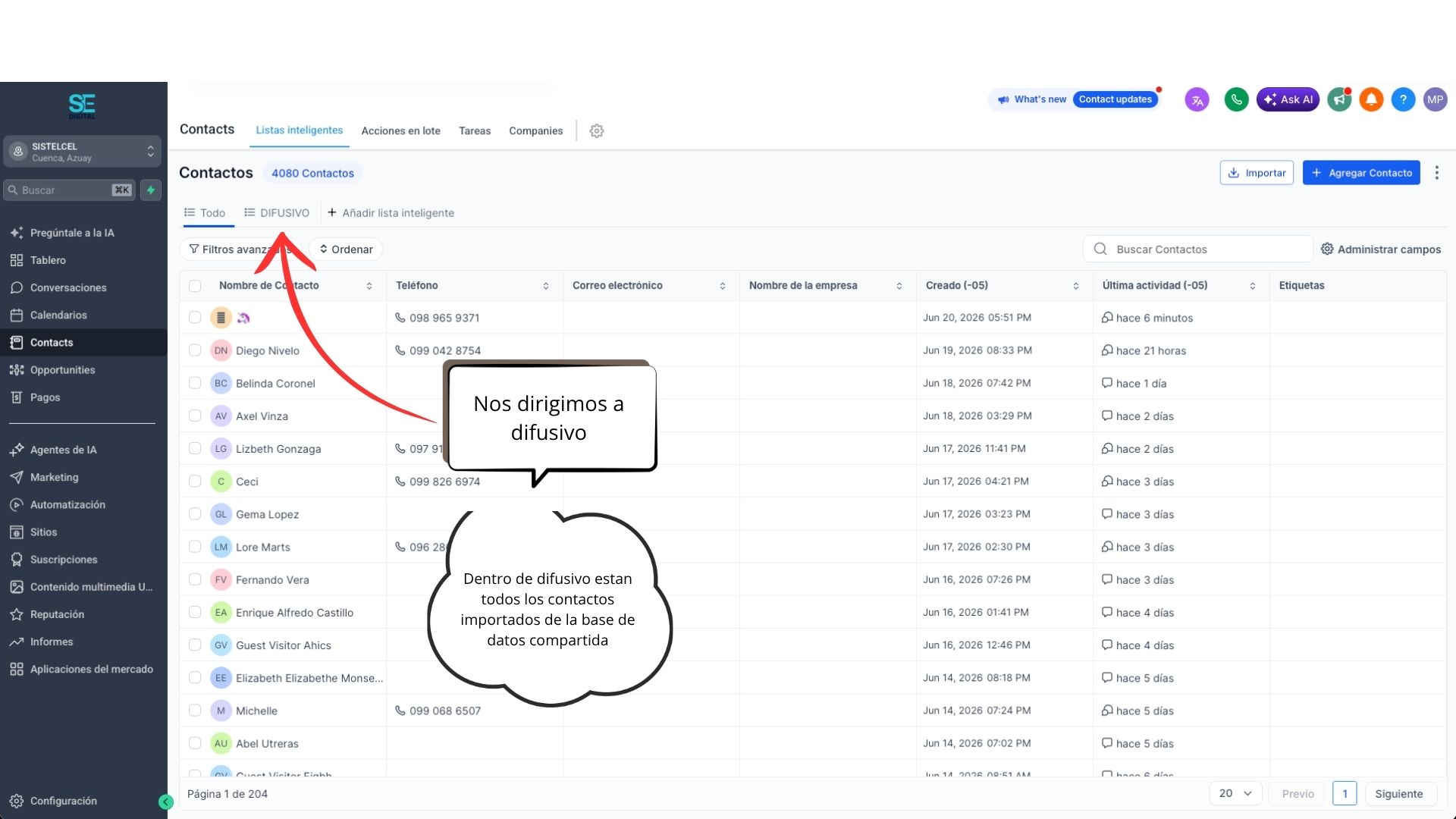Tick the checkbox for Diego Nivelo

click(x=195, y=350)
